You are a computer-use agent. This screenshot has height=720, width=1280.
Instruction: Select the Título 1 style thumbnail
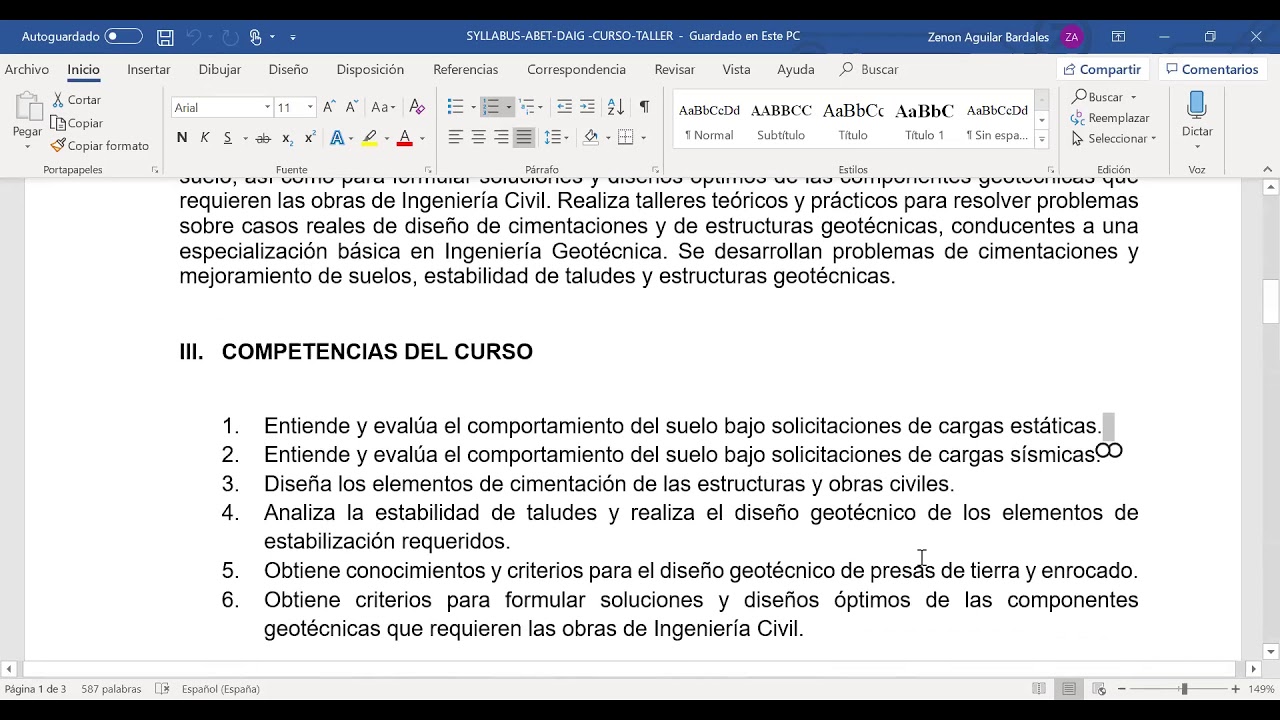tap(924, 120)
